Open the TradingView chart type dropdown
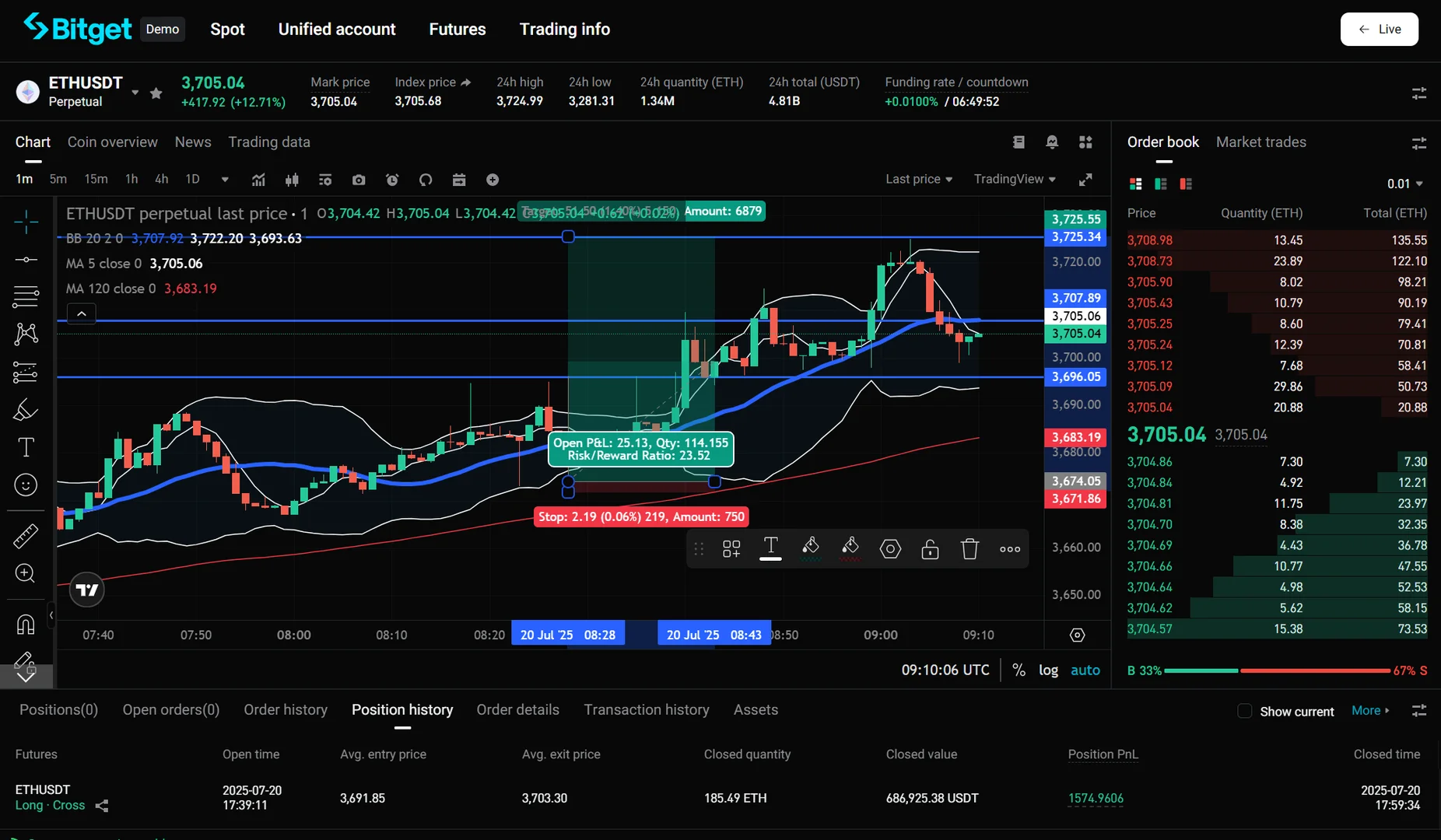The width and height of the screenshot is (1441, 840). click(1014, 179)
